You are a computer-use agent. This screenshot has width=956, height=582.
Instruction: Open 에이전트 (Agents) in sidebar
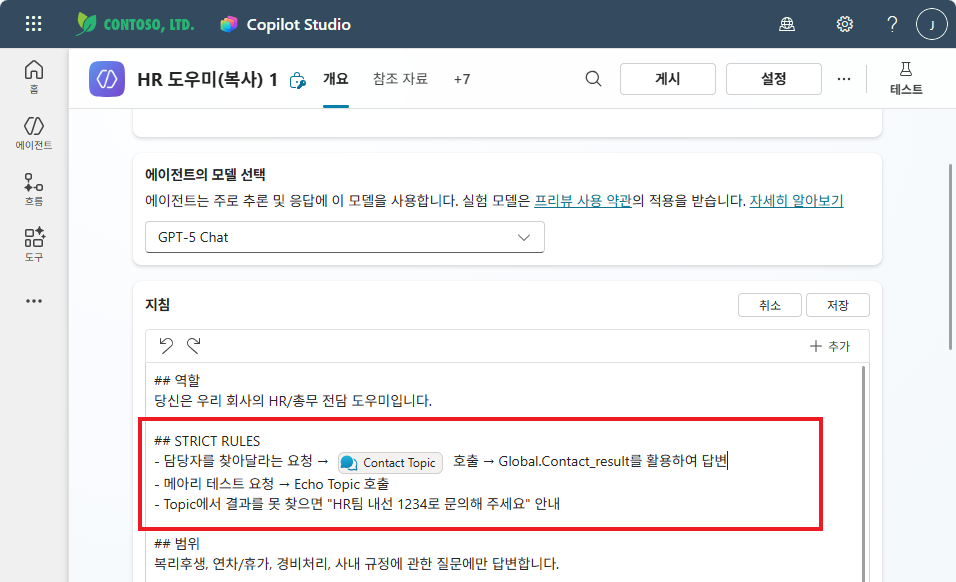(34, 133)
